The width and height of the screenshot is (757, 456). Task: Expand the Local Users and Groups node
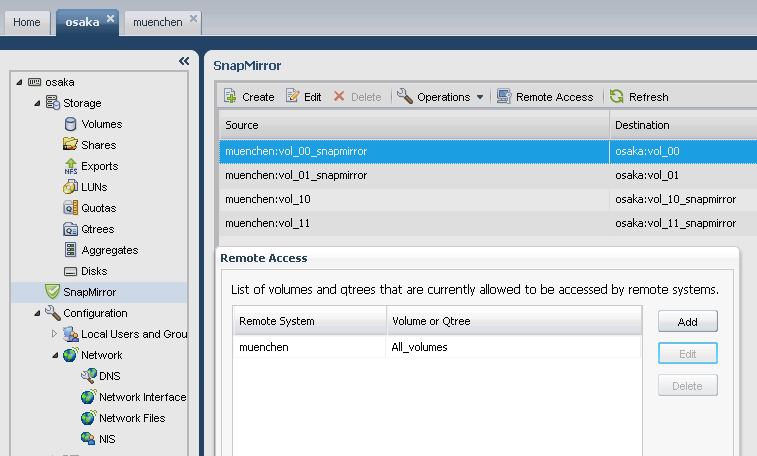coord(54,334)
